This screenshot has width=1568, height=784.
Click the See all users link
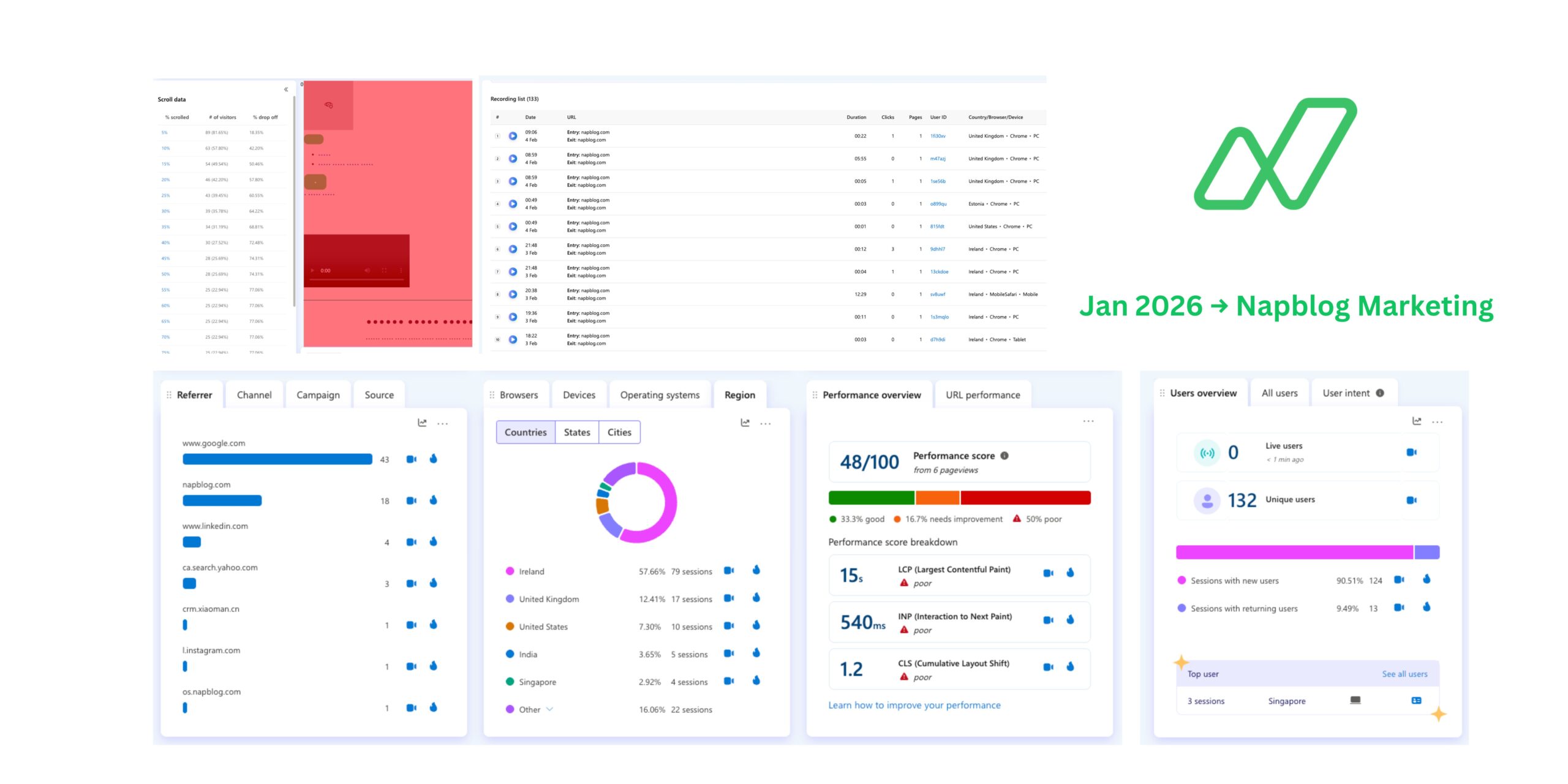point(1405,674)
